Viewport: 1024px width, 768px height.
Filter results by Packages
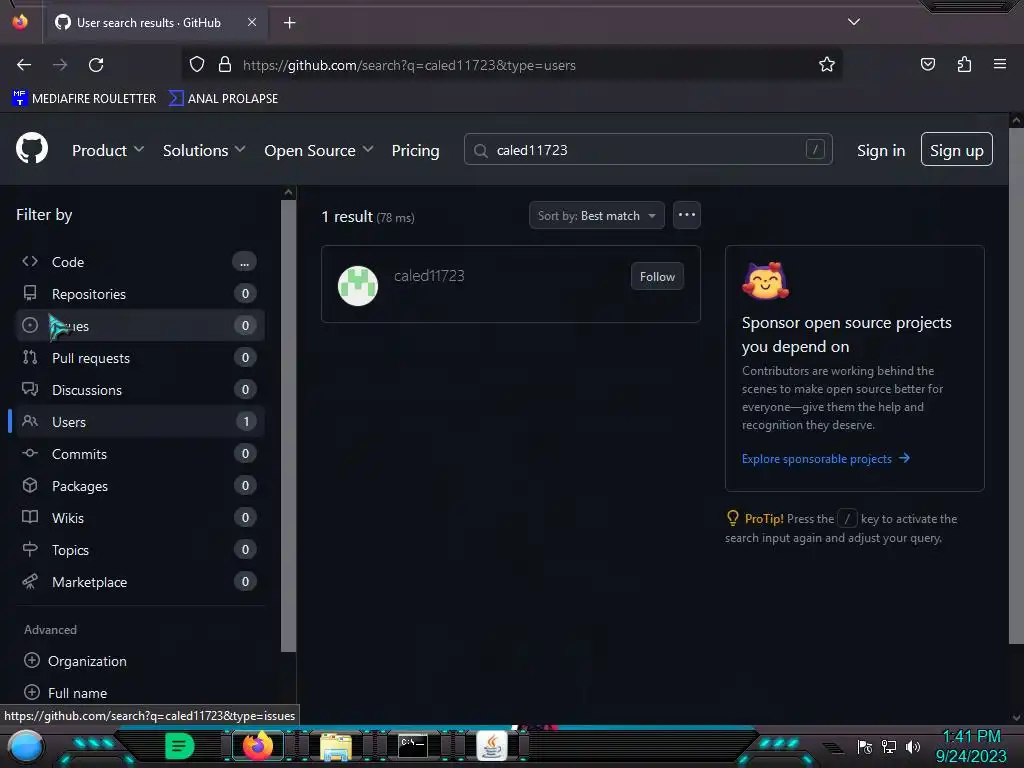point(139,486)
